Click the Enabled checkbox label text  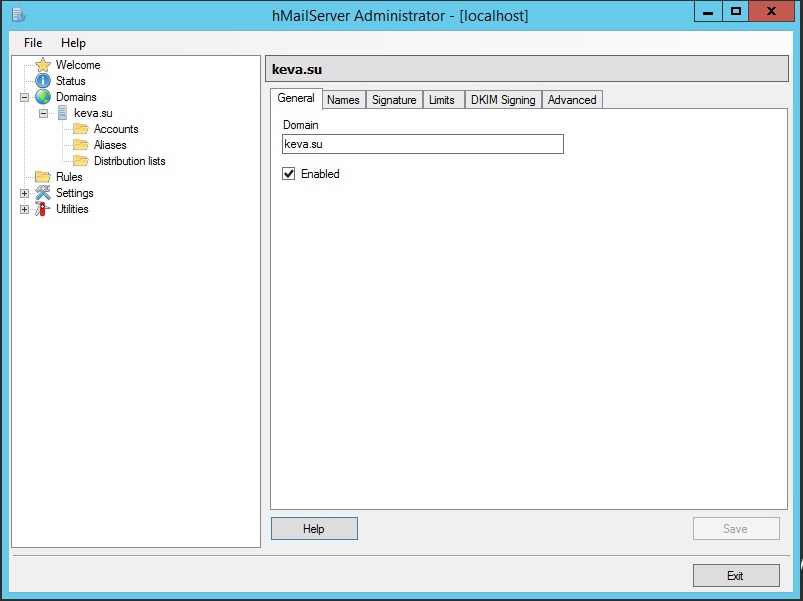[320, 174]
